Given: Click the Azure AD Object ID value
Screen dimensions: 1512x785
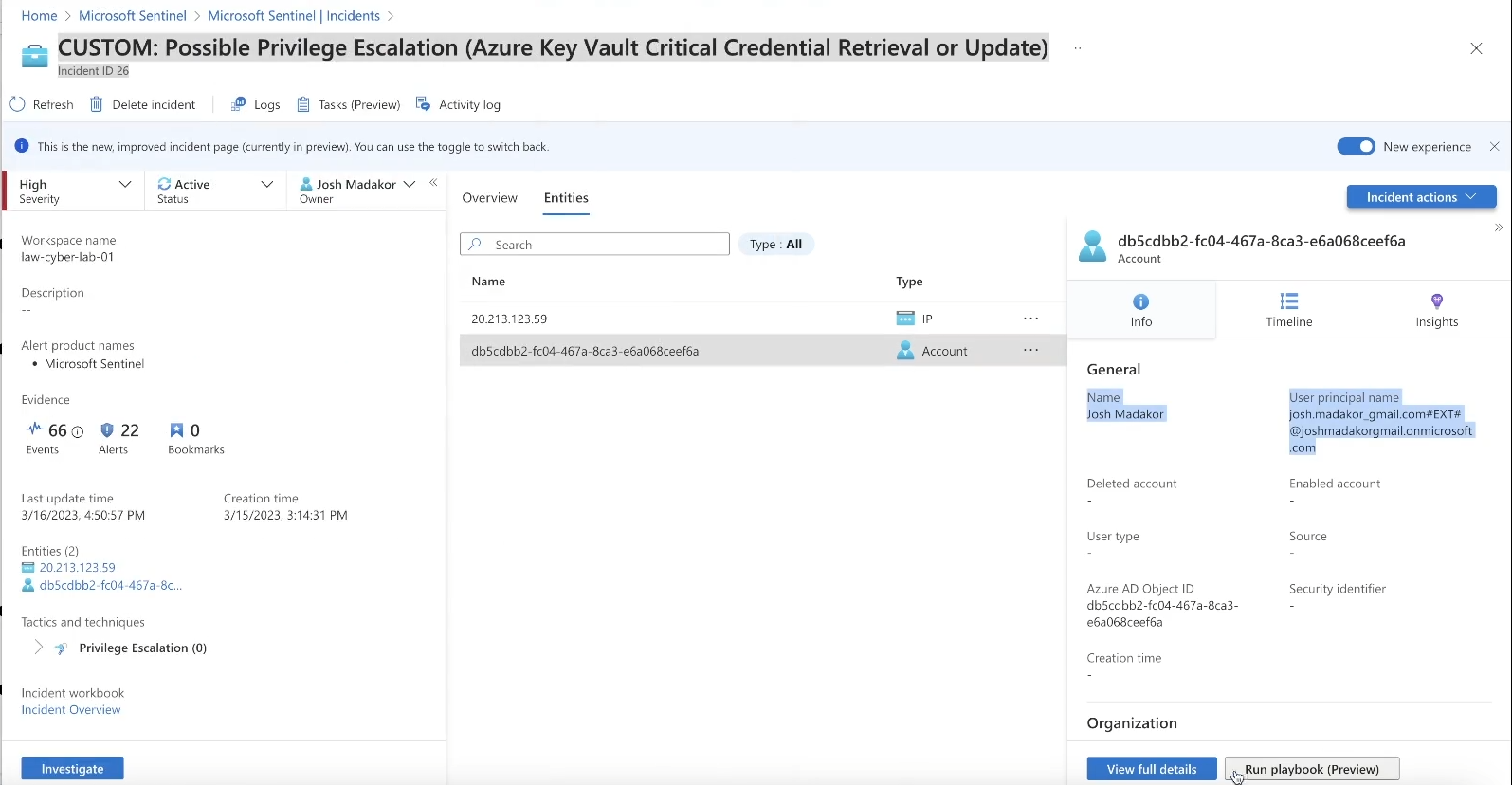Looking at the screenshot, I should coord(1163,613).
